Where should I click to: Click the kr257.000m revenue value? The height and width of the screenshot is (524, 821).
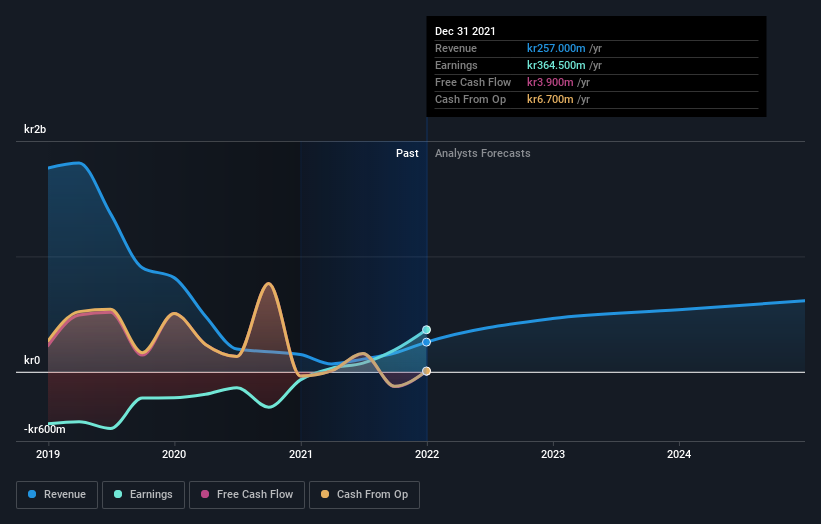click(556, 48)
